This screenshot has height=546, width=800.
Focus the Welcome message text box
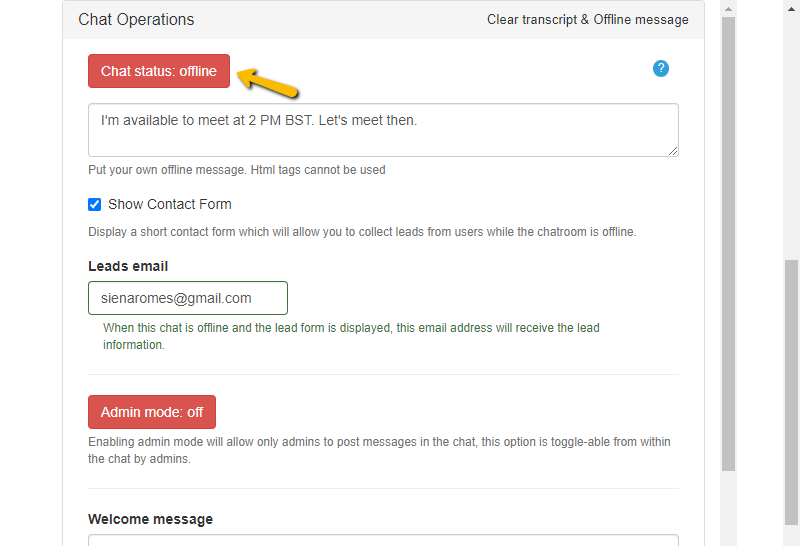pos(383,540)
